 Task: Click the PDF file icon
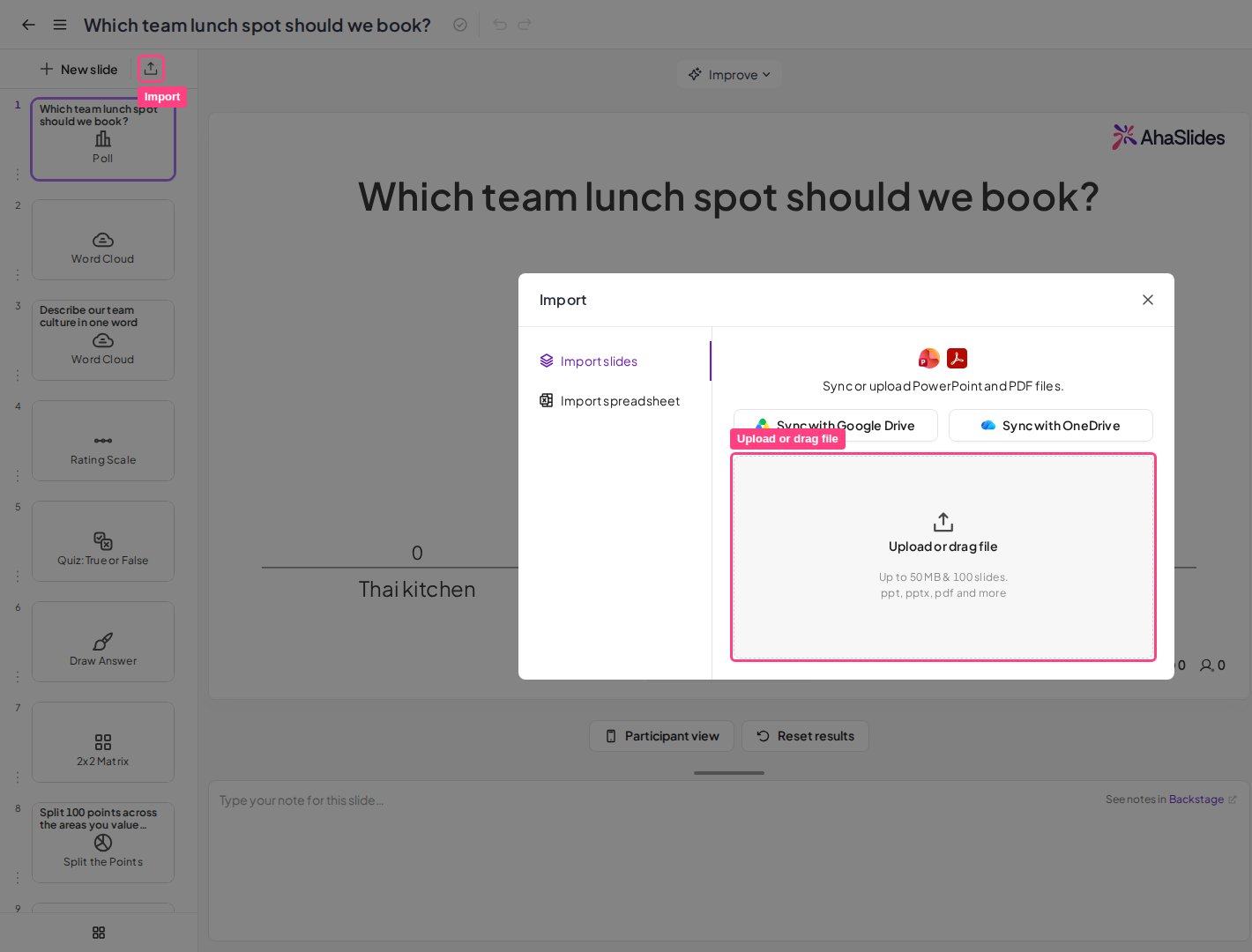point(958,358)
